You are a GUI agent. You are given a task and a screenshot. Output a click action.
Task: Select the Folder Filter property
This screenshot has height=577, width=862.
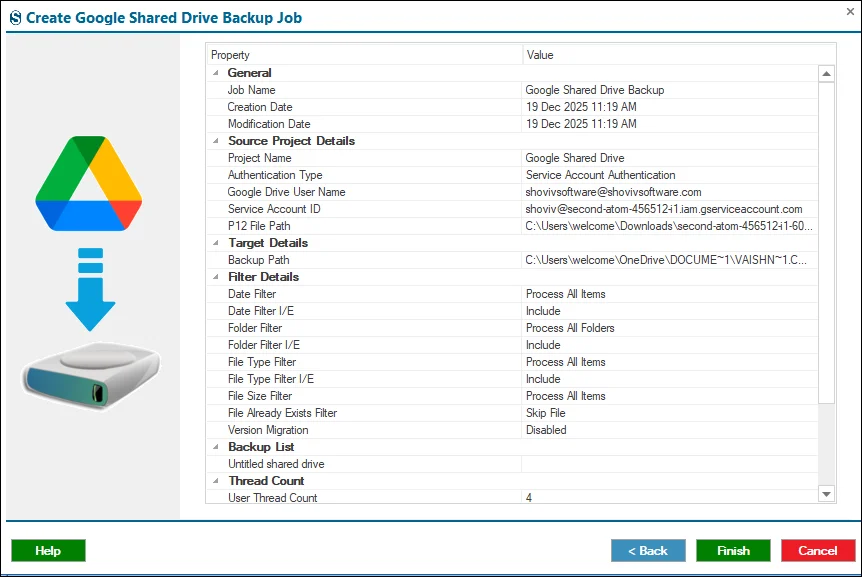(x=255, y=328)
